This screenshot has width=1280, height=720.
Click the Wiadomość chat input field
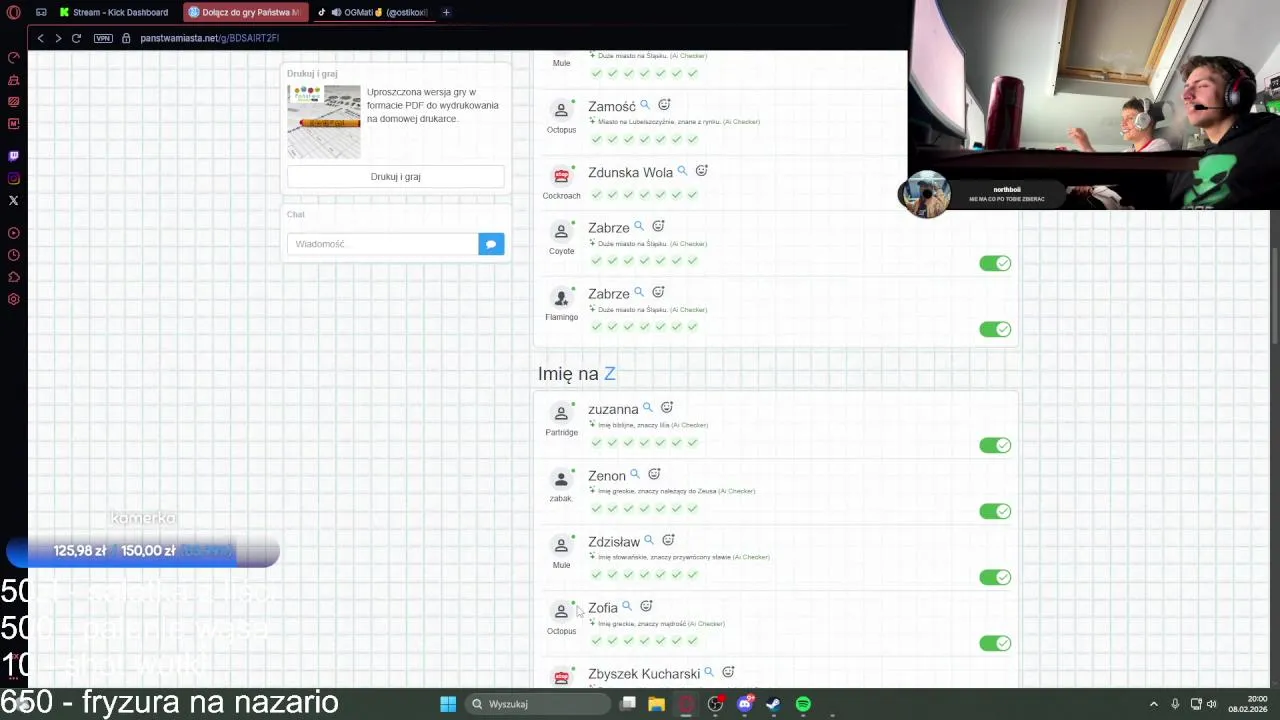383,244
